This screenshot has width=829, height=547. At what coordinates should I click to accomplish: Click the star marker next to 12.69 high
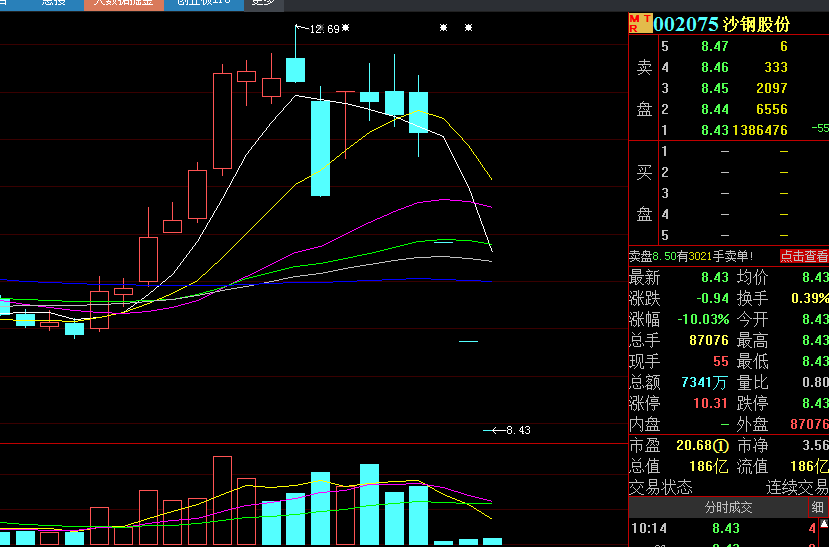[345, 27]
